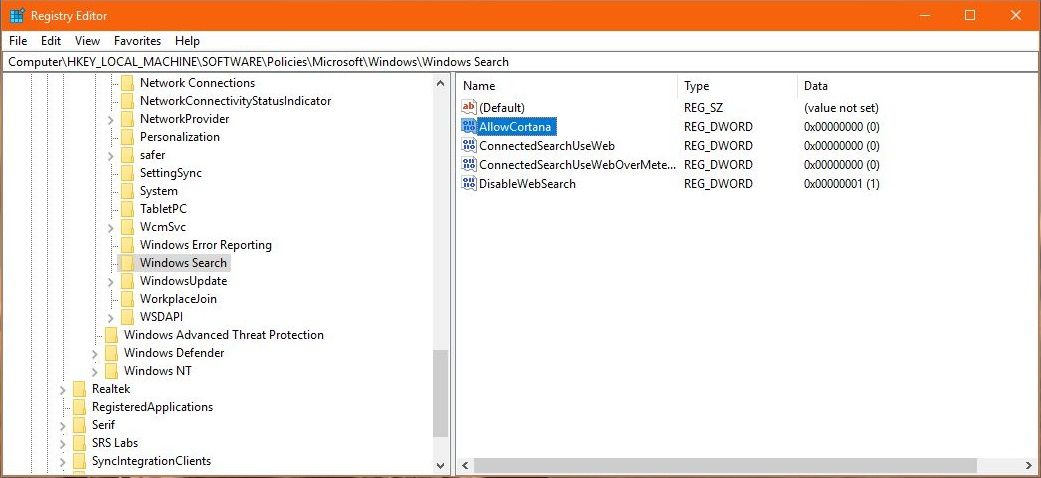The image size is (1041, 478).
Task: Click the 0x00000001 (1) data cell
Action: coord(841,184)
